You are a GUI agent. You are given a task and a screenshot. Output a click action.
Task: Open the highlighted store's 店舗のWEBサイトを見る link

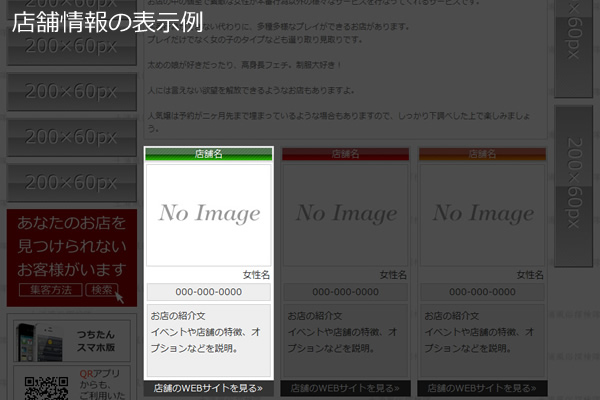(x=209, y=388)
